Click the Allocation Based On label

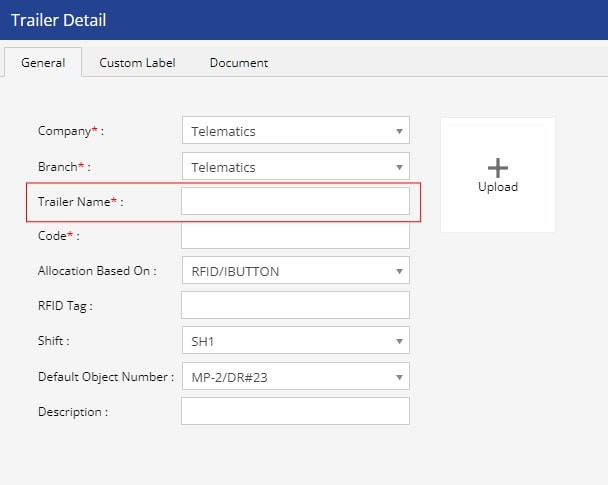pos(96,271)
